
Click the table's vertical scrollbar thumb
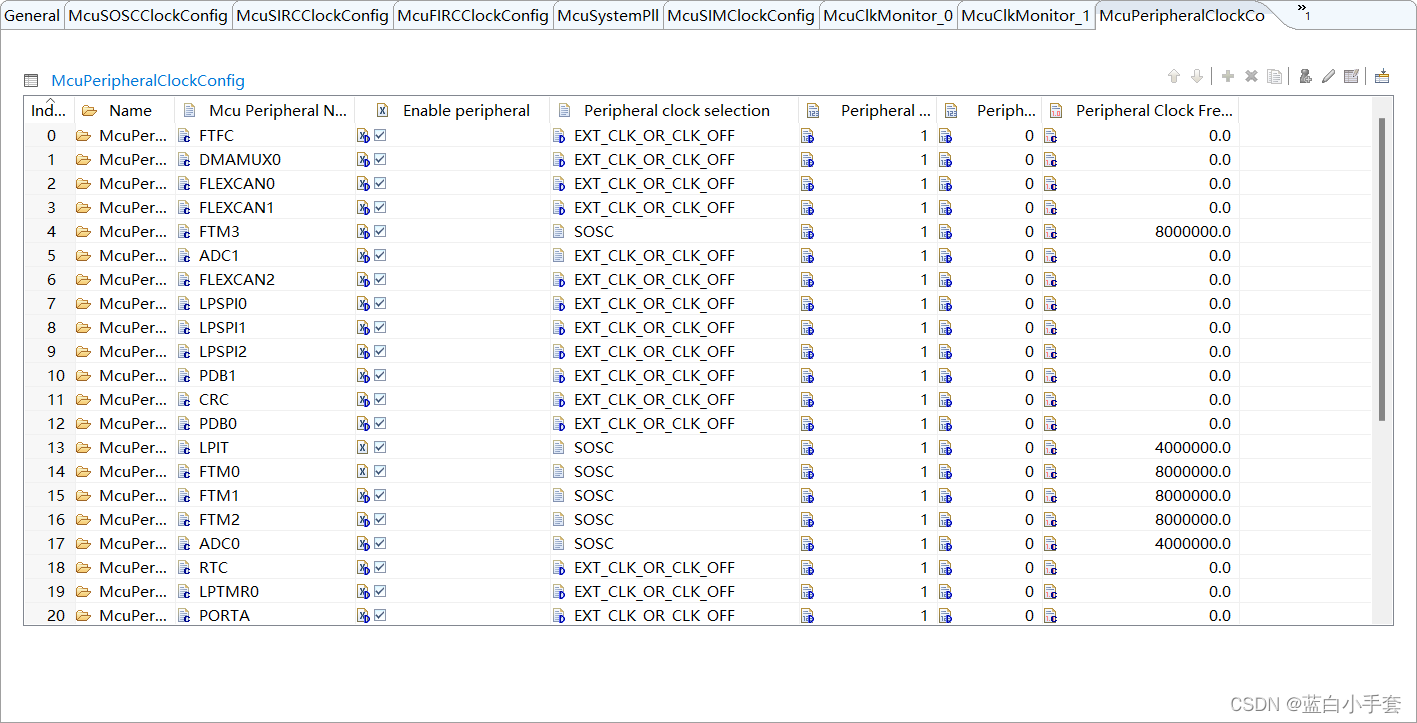[x=1382, y=268]
